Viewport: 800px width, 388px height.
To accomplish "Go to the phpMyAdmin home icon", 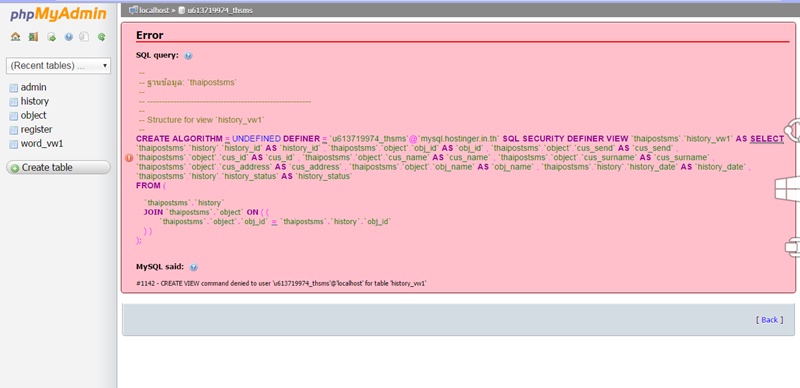I will pos(15,37).
